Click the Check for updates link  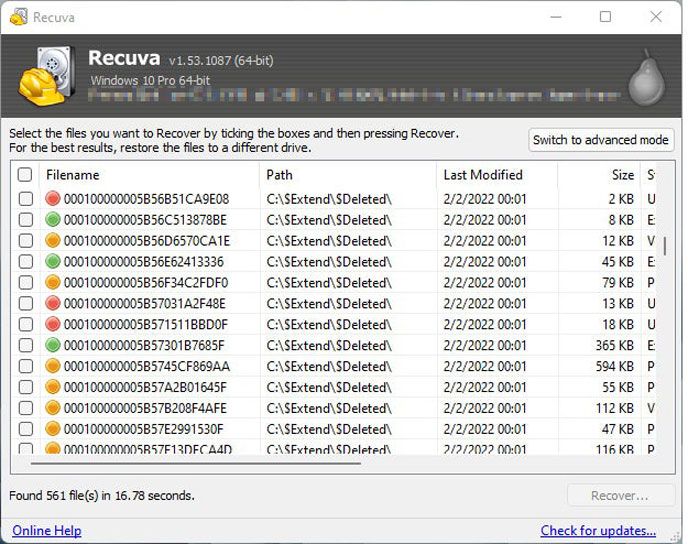coord(598,530)
